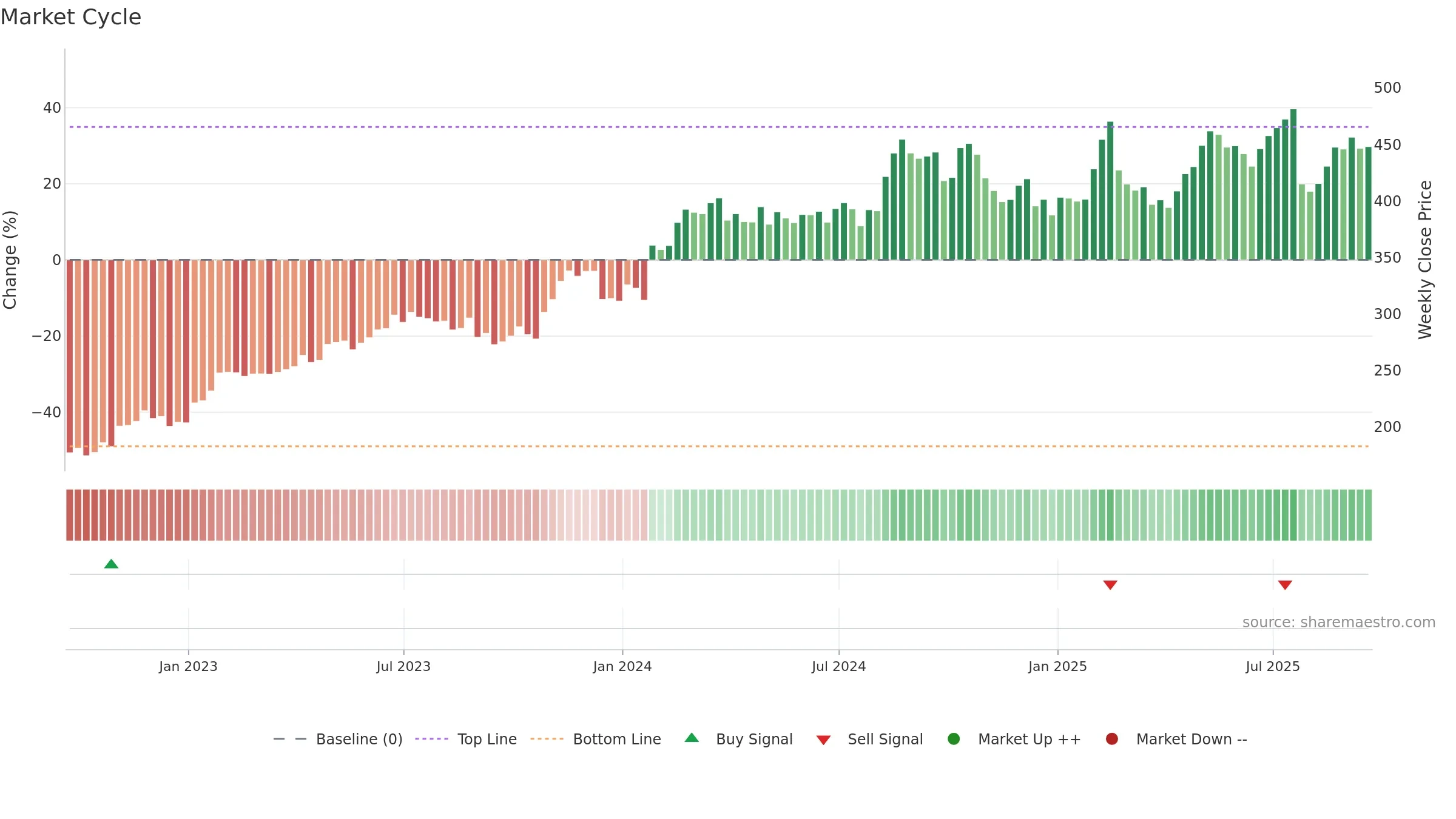Toggle the Bottom Line legend entry

596,739
